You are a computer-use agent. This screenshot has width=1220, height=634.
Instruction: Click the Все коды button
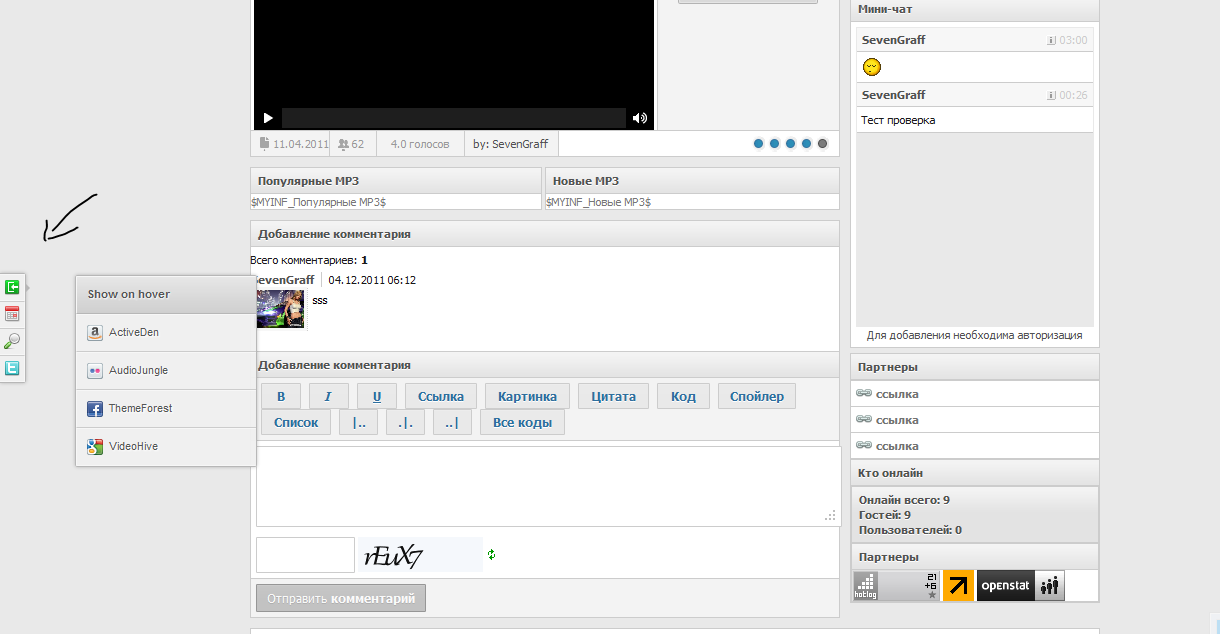tap(522, 422)
